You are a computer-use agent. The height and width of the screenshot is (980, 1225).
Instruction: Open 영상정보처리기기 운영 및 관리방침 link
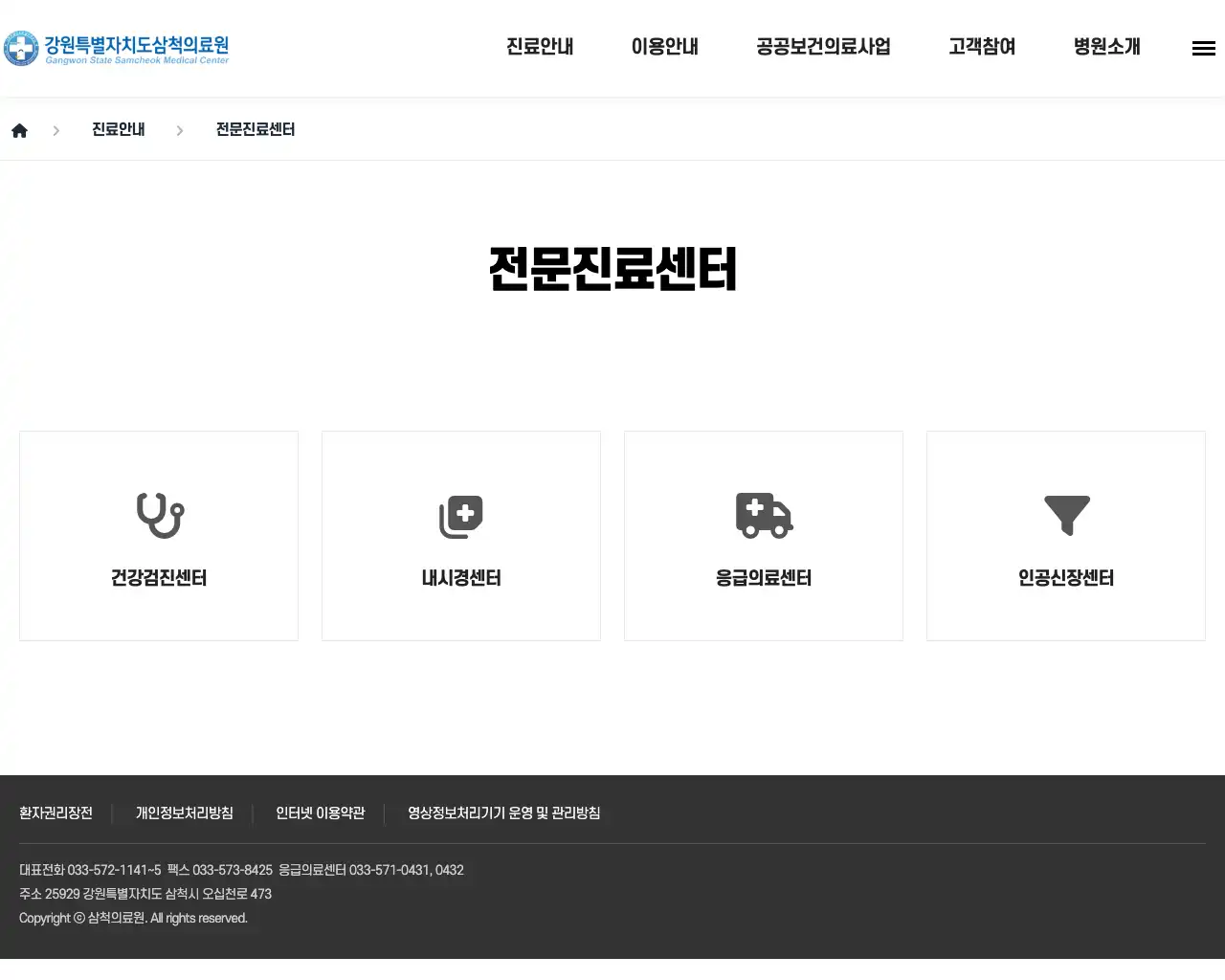pyautogui.click(x=504, y=813)
